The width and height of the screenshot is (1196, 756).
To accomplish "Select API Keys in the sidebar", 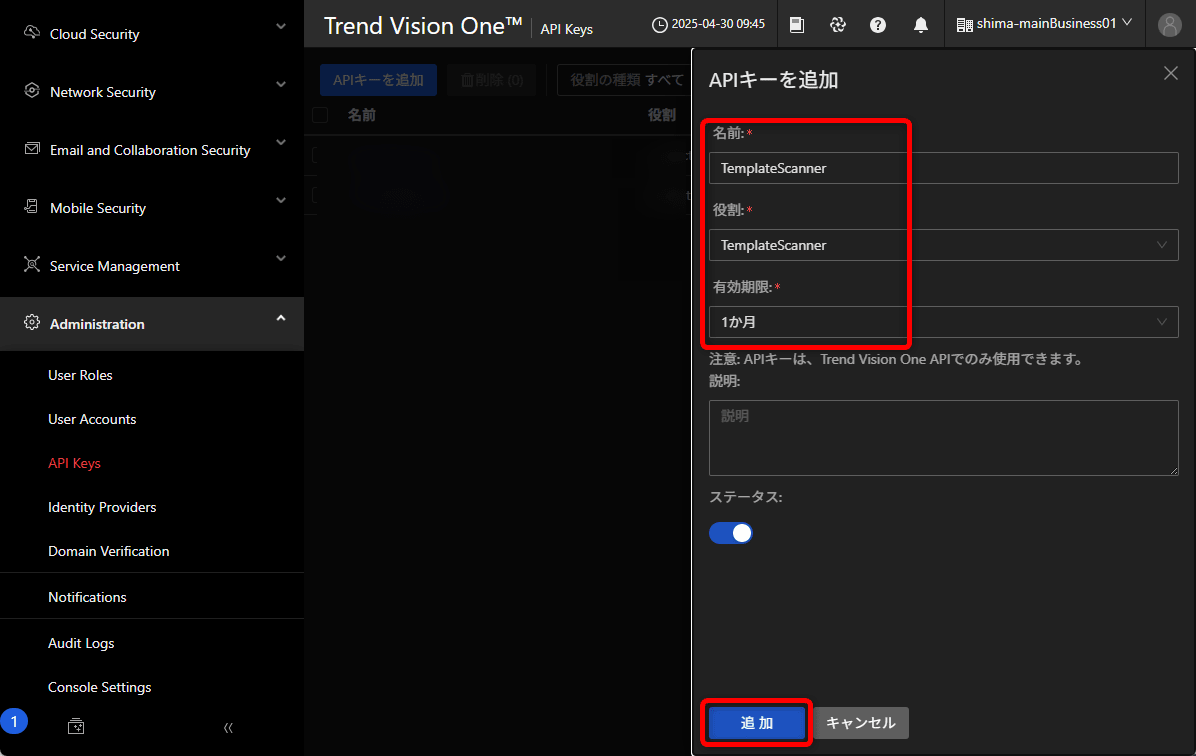I will pos(74,463).
